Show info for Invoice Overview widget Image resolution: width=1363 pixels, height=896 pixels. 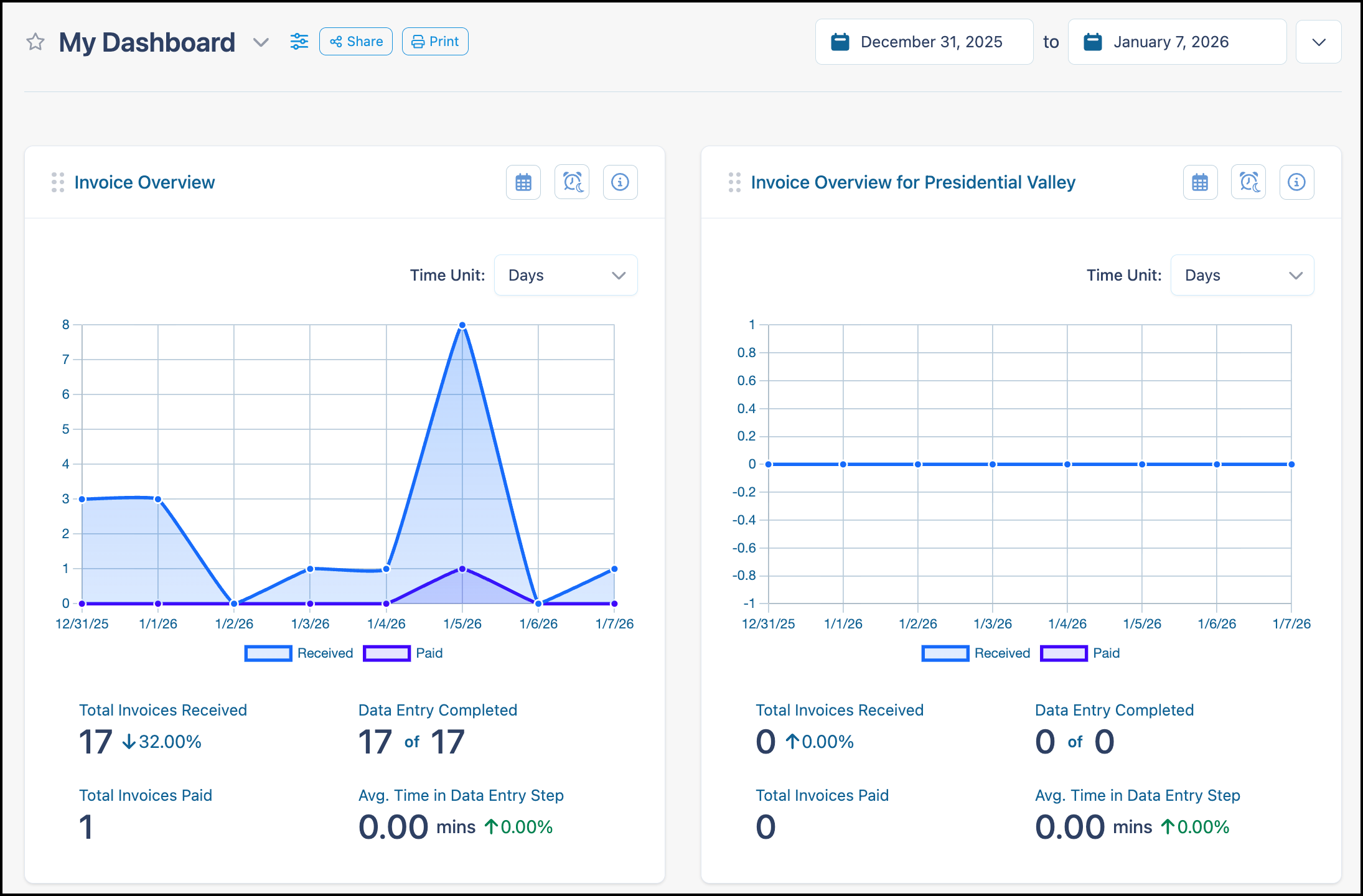(621, 182)
